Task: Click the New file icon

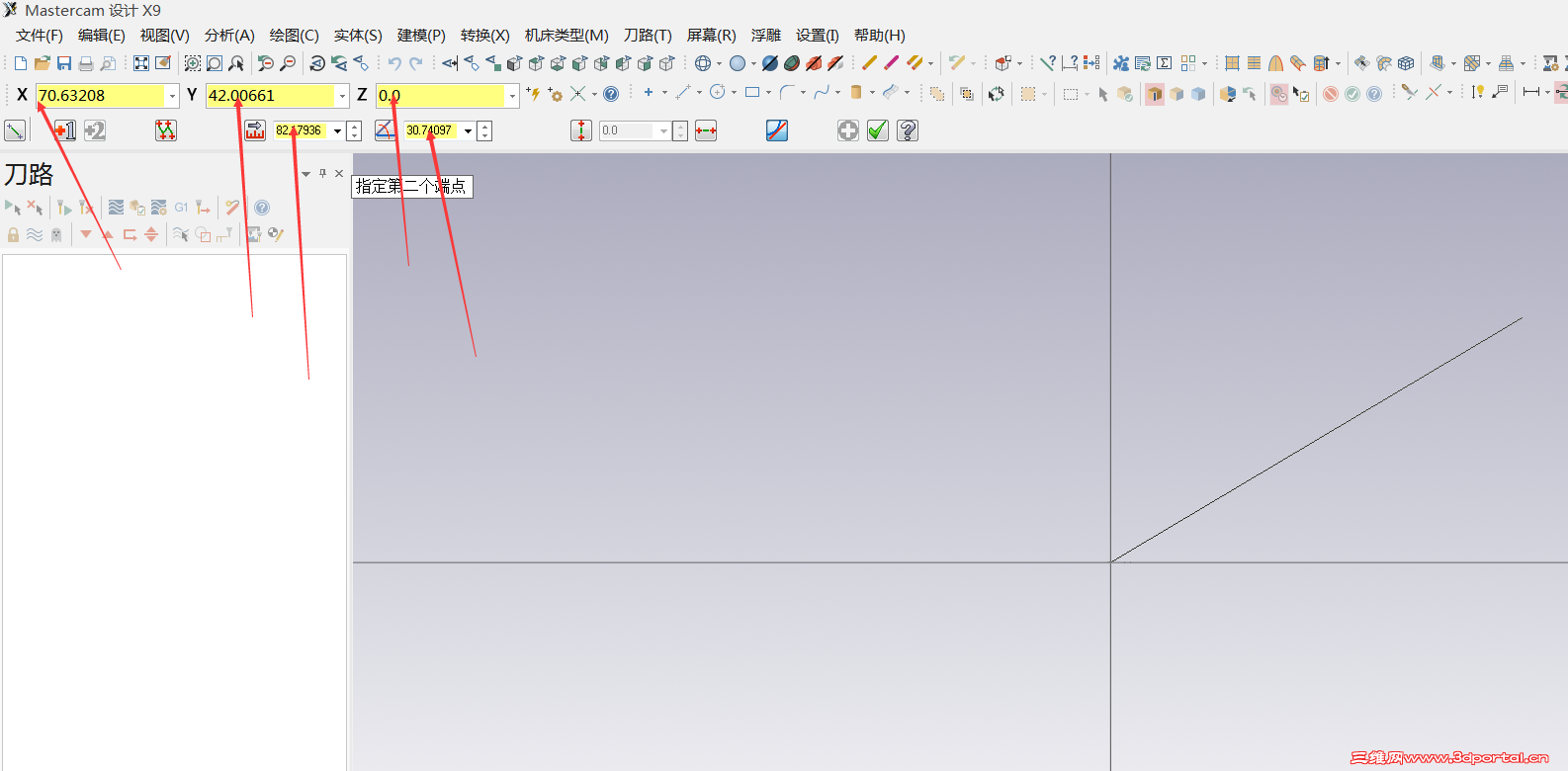Action: 20,63
